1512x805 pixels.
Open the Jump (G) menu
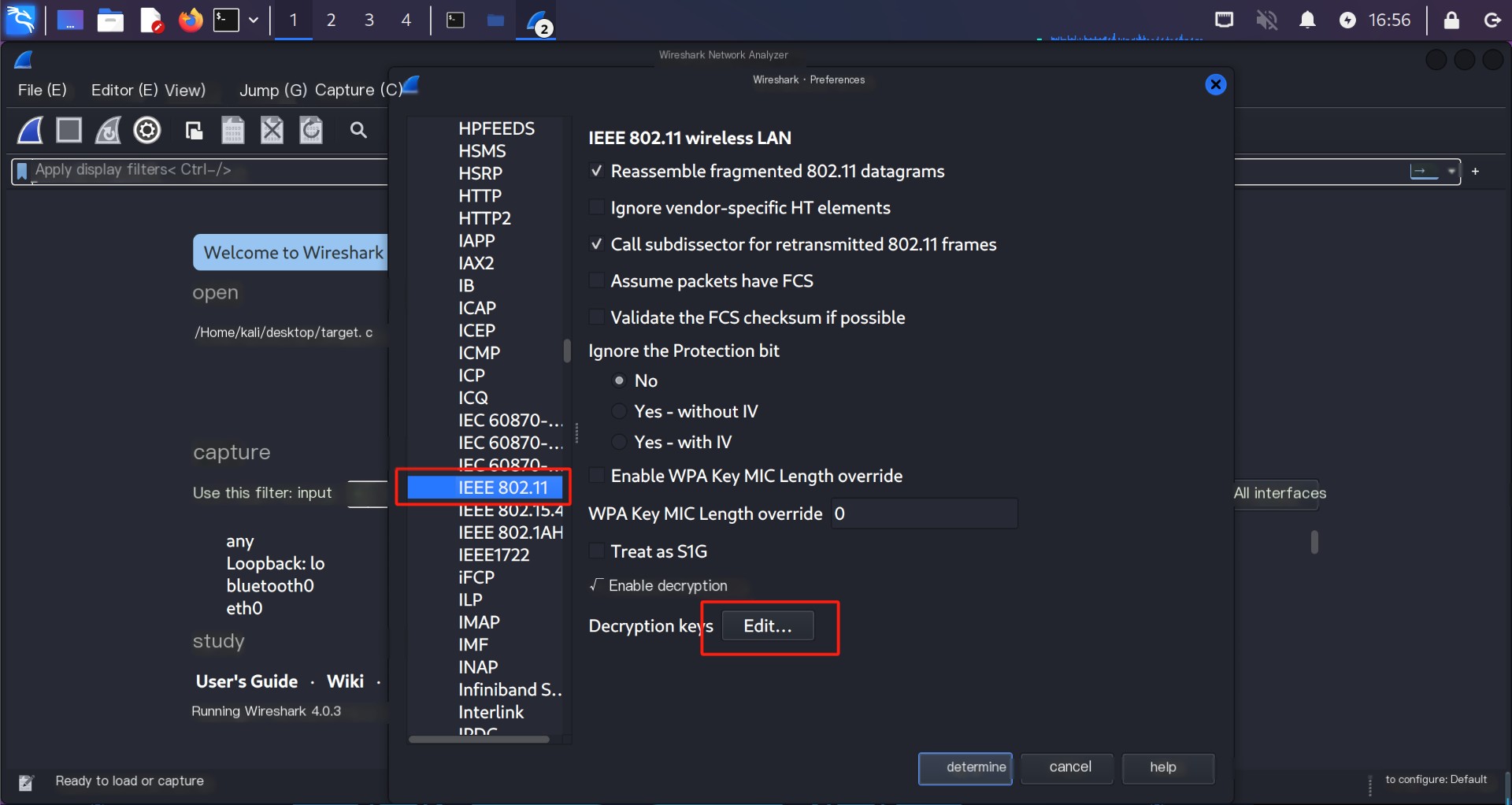pyautogui.click(x=273, y=90)
